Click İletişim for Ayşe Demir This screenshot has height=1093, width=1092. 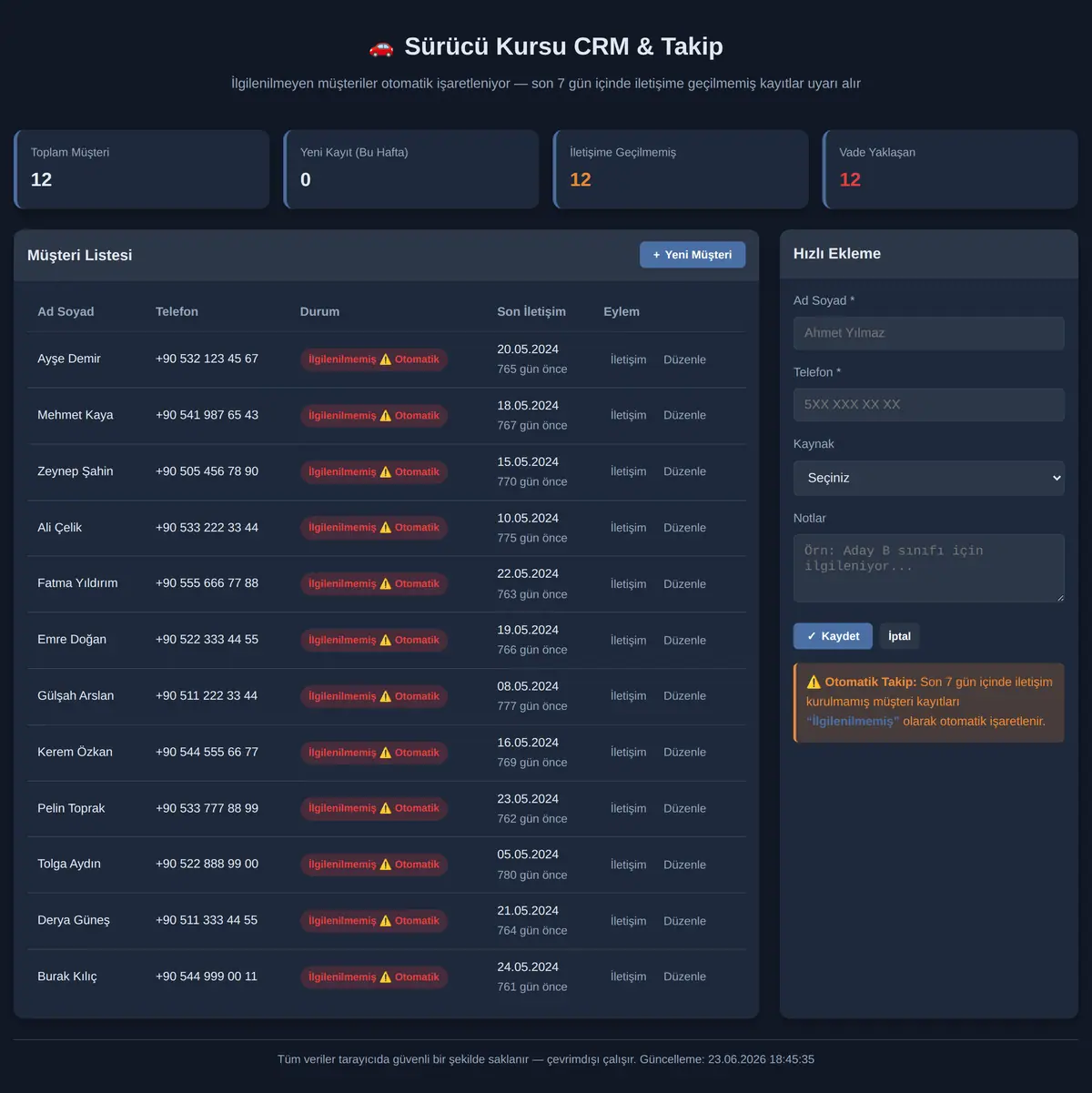pyautogui.click(x=629, y=359)
